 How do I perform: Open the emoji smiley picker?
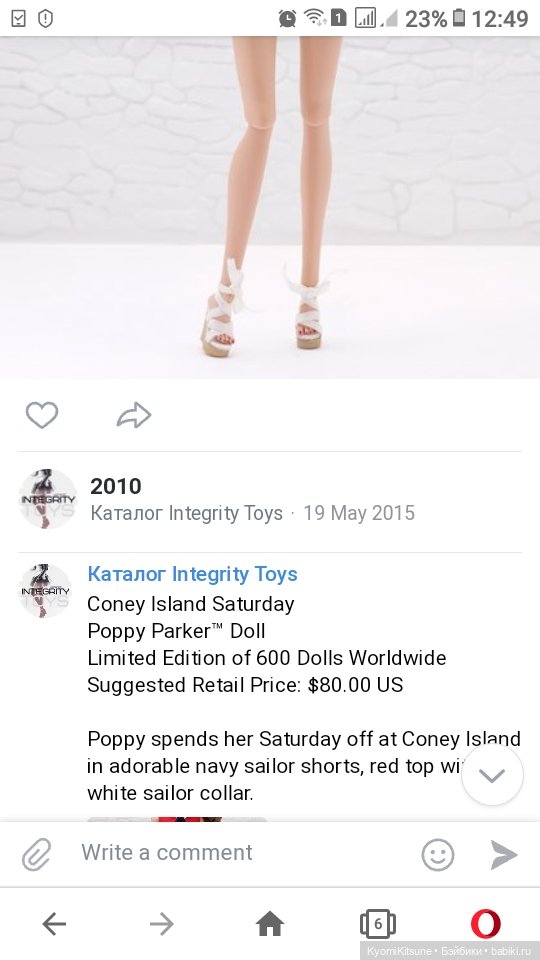point(438,854)
